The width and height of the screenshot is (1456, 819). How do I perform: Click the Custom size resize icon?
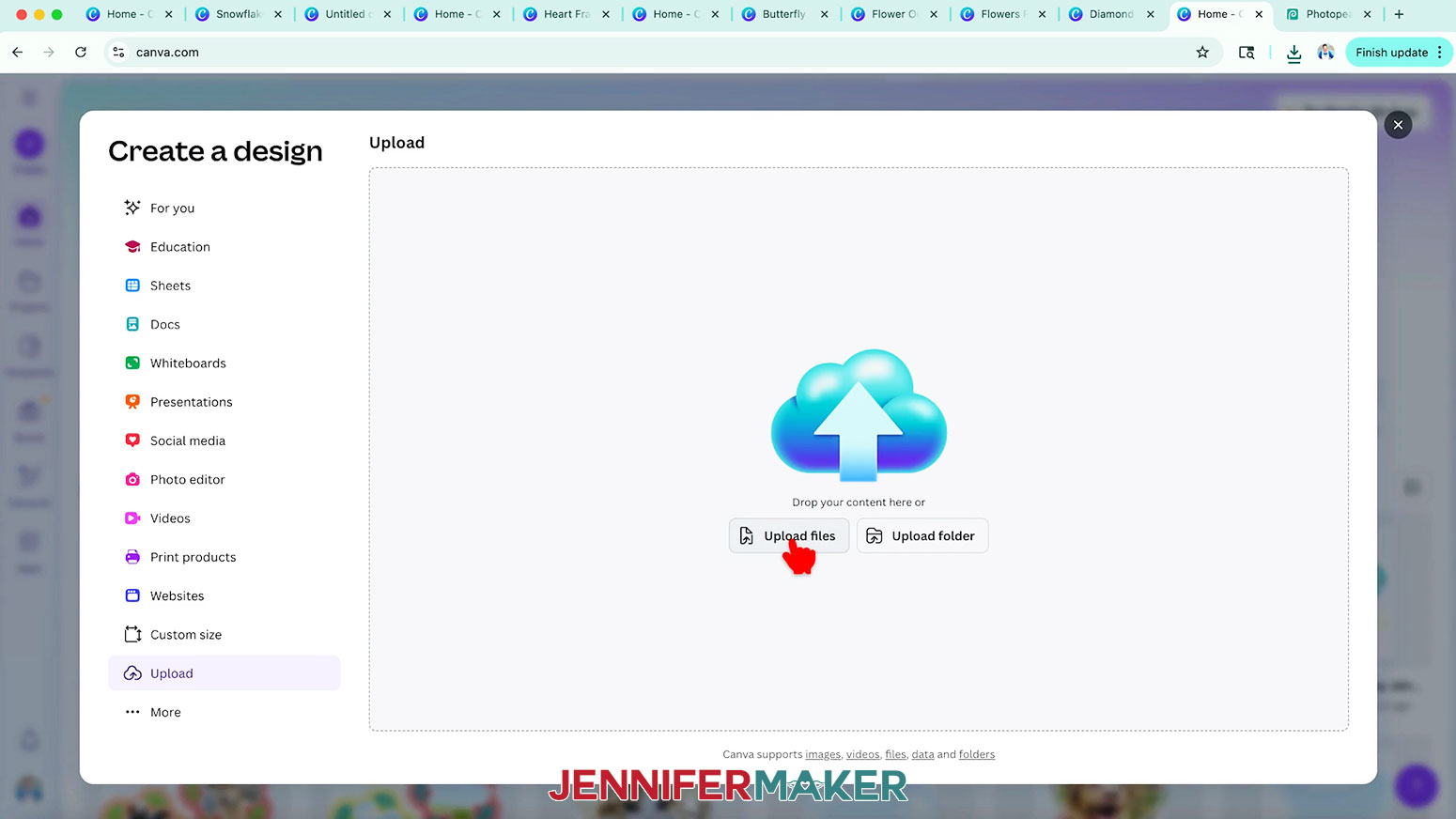tap(132, 635)
